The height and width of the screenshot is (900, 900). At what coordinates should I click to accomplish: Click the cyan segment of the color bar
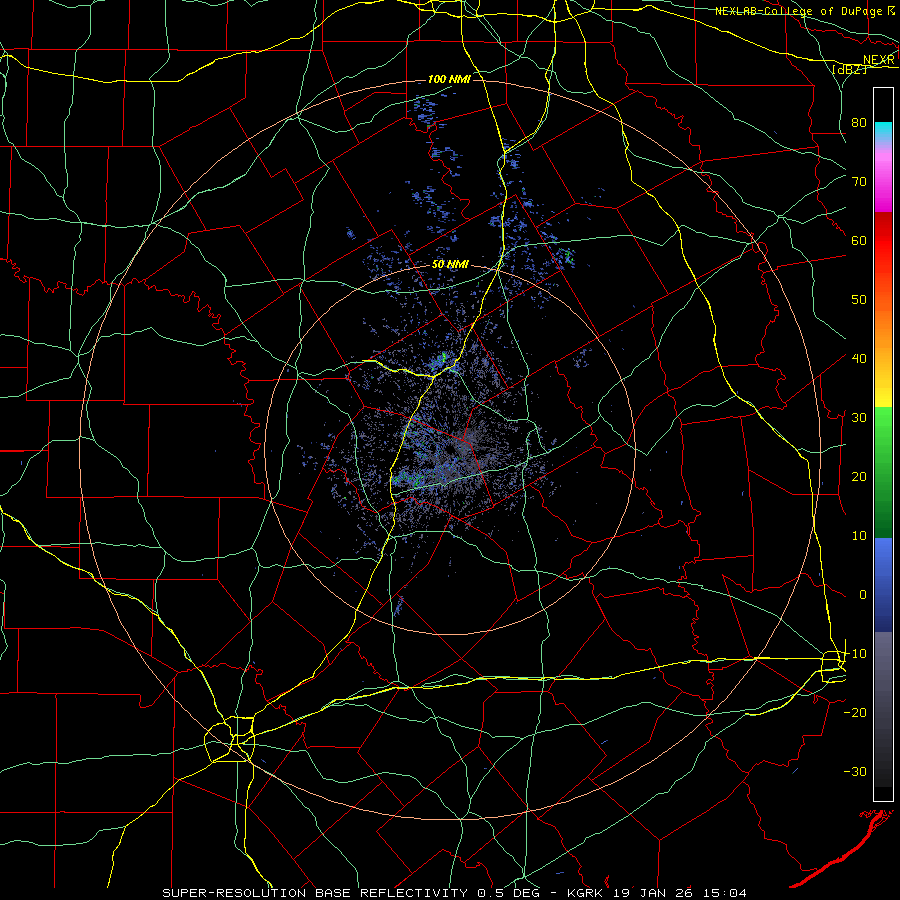point(883,132)
